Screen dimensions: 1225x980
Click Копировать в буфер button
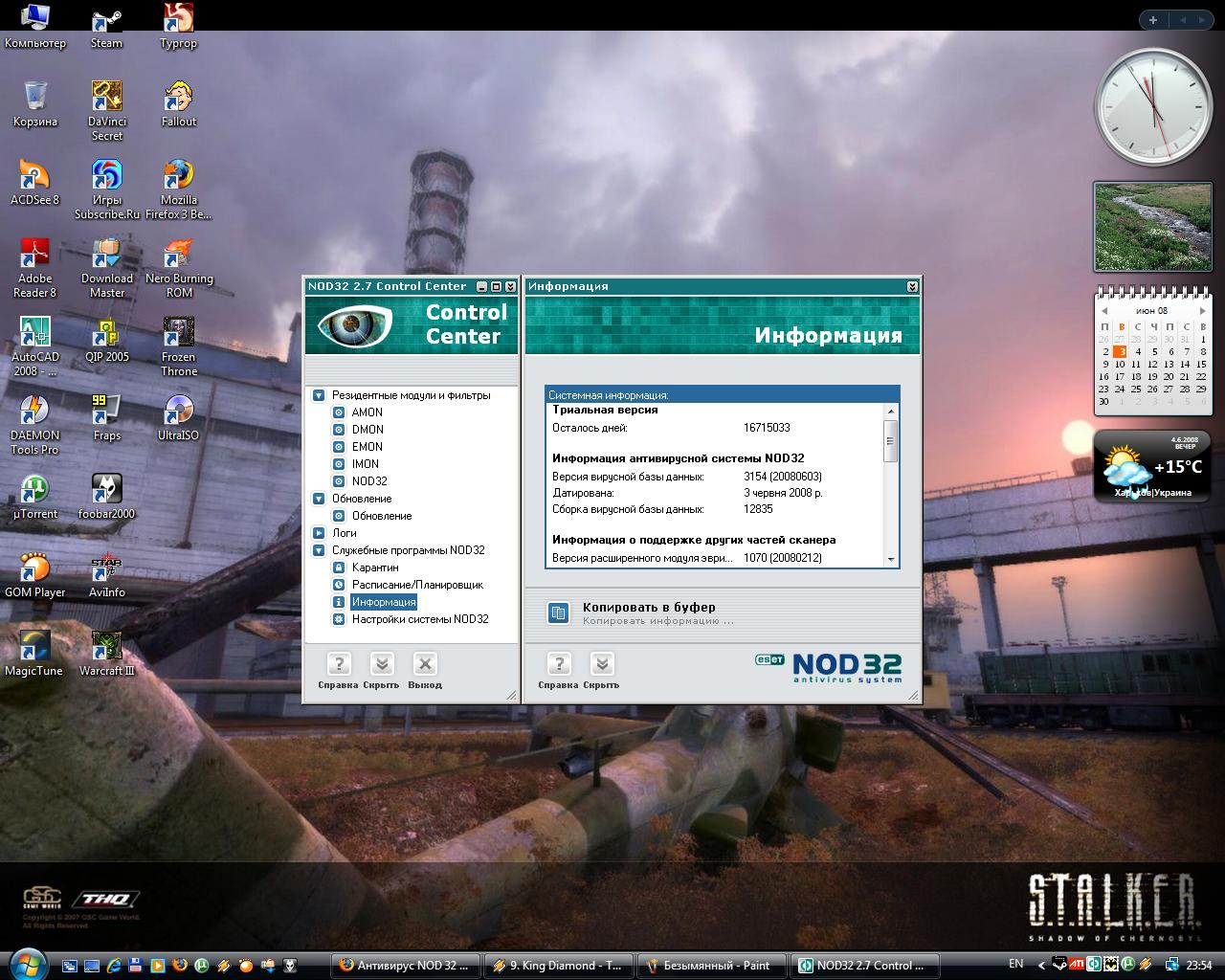tap(649, 607)
